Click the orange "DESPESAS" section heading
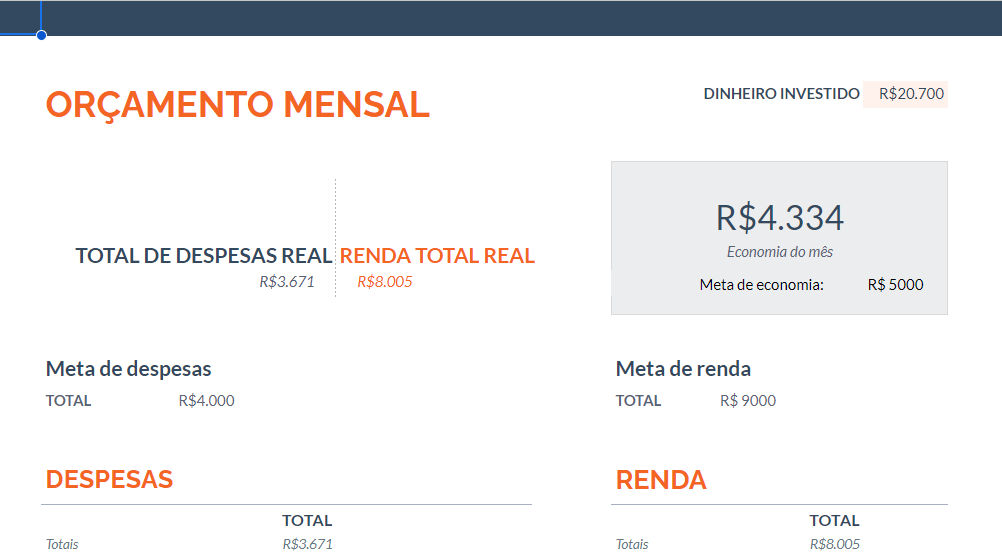 (x=110, y=479)
